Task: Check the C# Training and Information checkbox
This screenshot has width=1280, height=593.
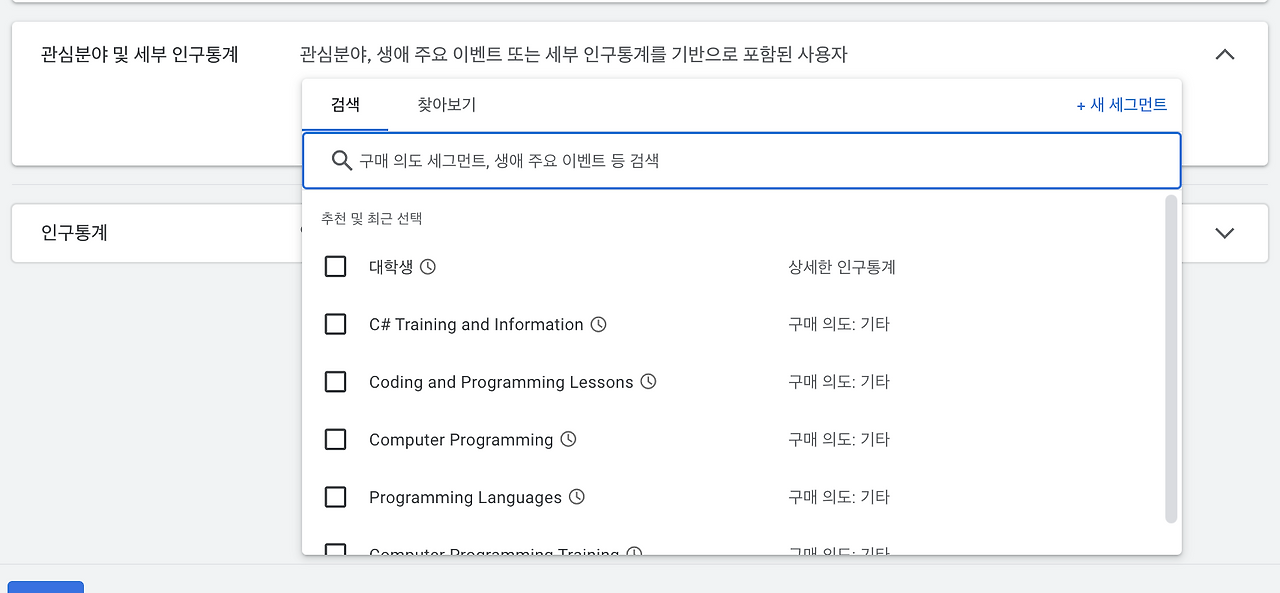Action: pos(335,323)
